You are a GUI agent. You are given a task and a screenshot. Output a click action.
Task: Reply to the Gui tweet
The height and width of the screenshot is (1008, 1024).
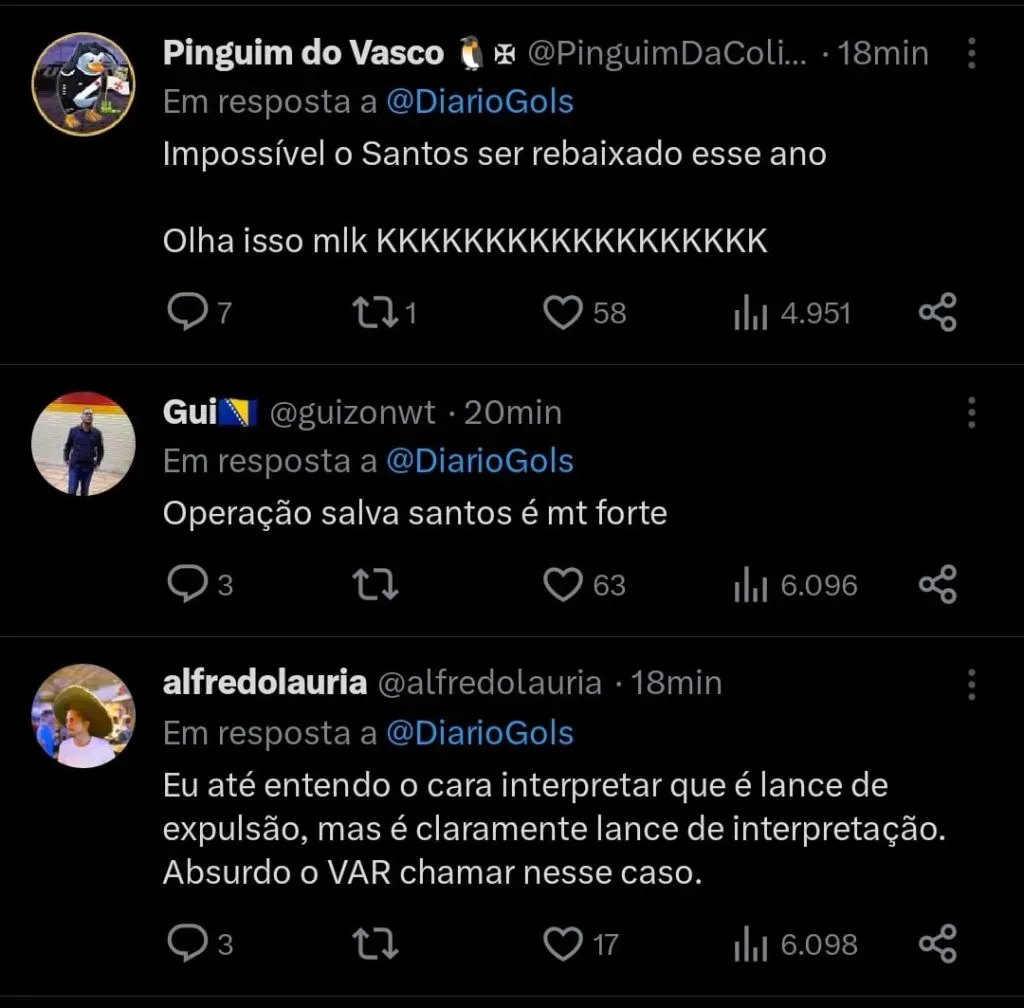(x=185, y=584)
